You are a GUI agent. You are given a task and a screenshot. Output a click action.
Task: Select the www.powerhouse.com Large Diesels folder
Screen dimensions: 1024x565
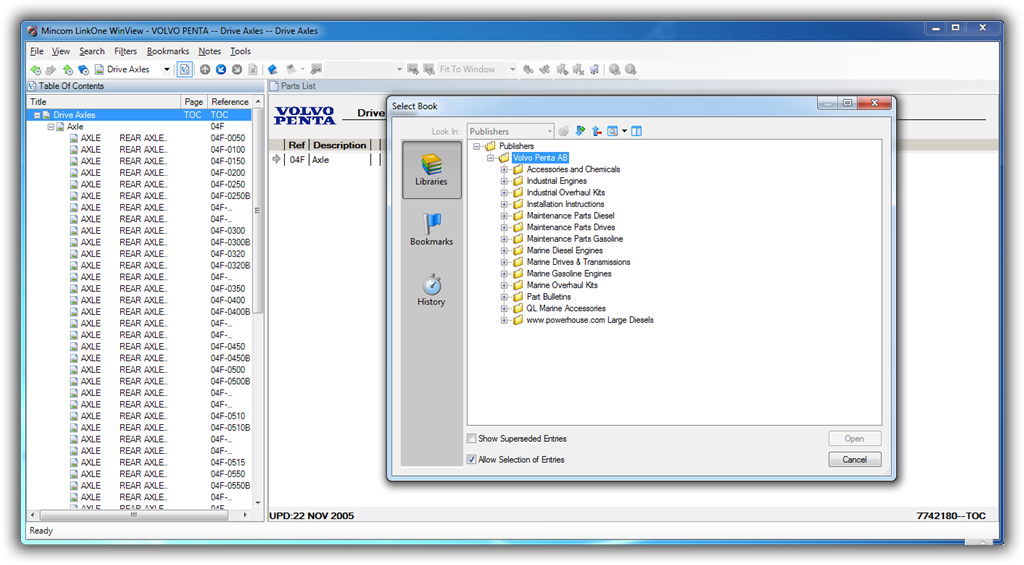590,320
